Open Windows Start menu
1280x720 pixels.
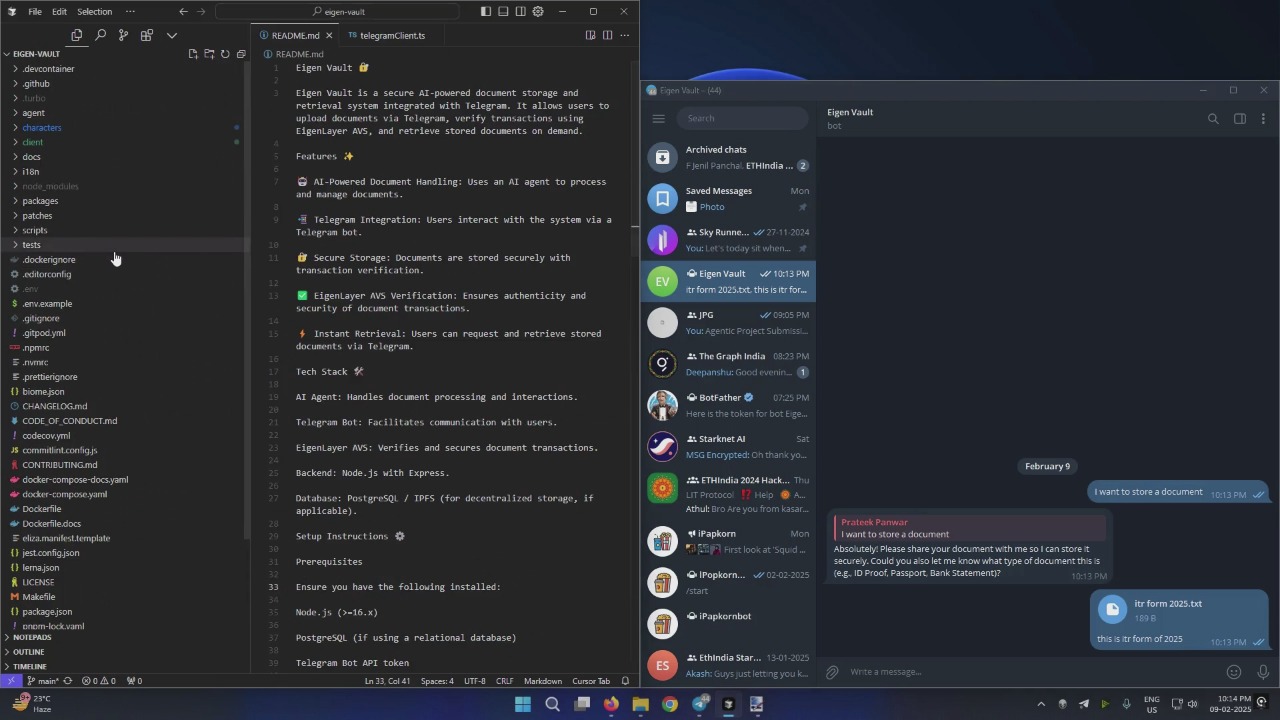coord(522,704)
